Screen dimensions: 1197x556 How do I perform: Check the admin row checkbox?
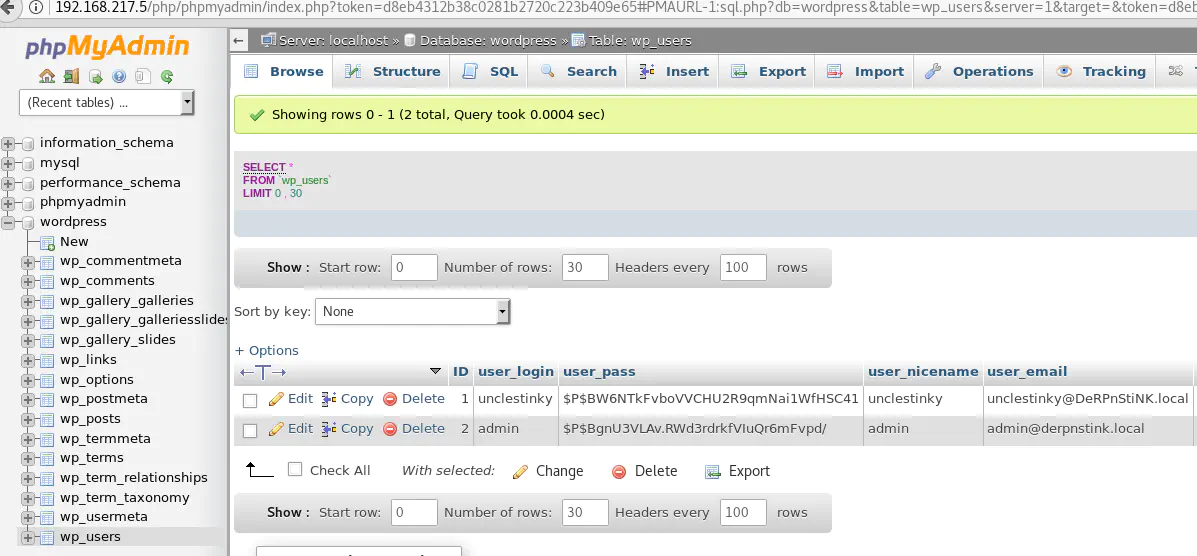point(250,431)
